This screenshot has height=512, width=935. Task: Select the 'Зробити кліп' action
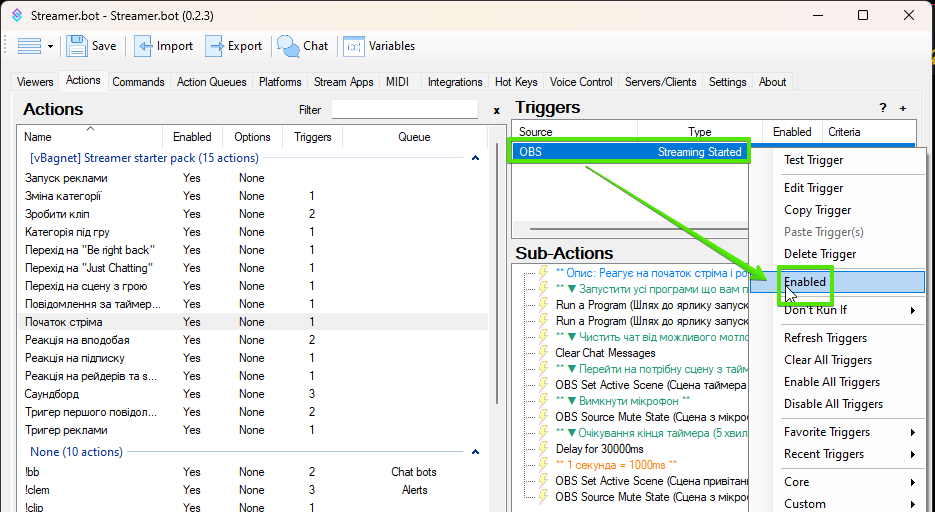tap(253, 214)
